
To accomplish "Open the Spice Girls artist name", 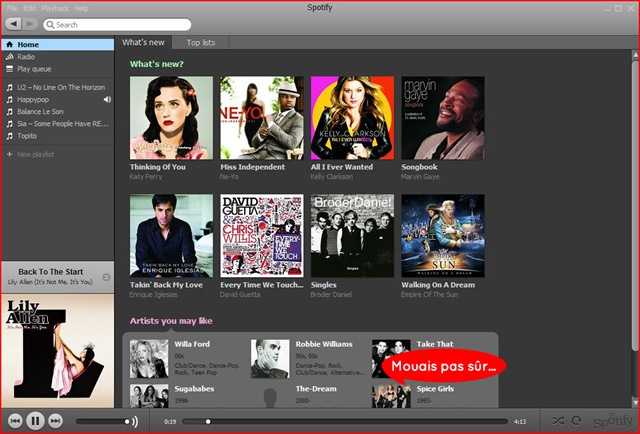I will pos(435,389).
